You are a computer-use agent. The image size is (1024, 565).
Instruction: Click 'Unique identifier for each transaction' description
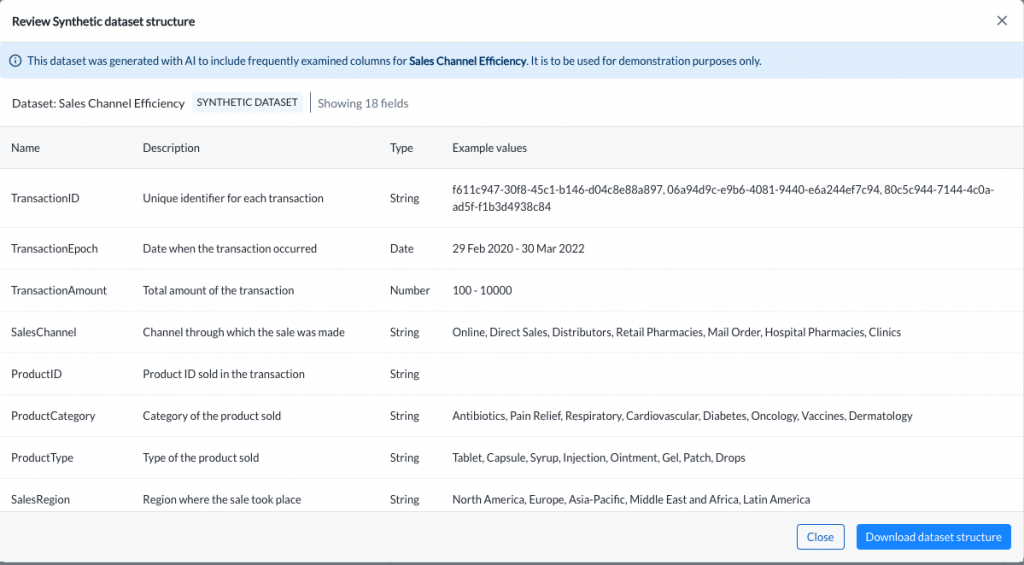(233, 198)
